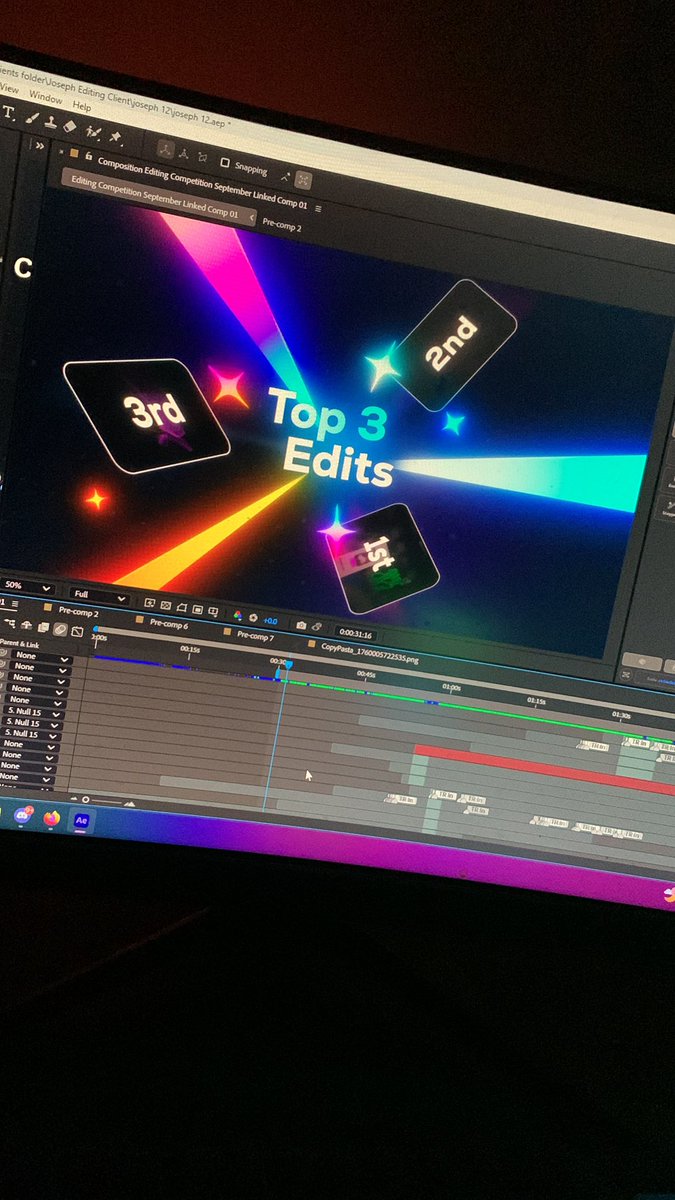Screen dimensions: 675x1200
Task: Click the highlighted snapping options icon
Action: pos(303,180)
